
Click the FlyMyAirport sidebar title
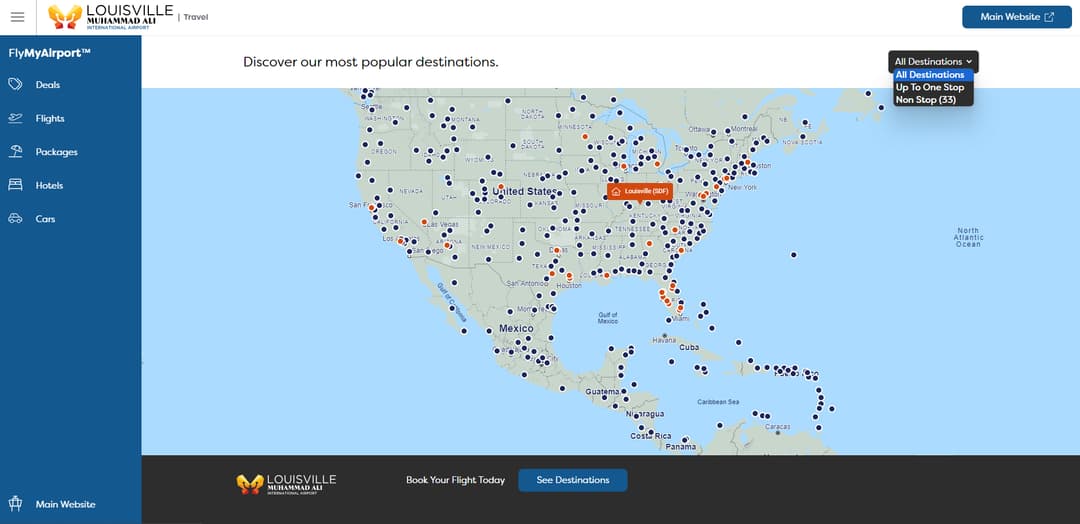[x=50, y=53]
